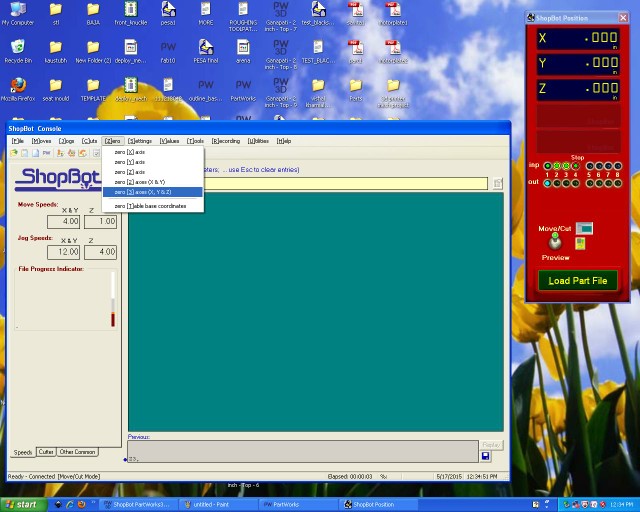Open the teal console window icon in ShopBot Position
640x512 pixels.
584,228
